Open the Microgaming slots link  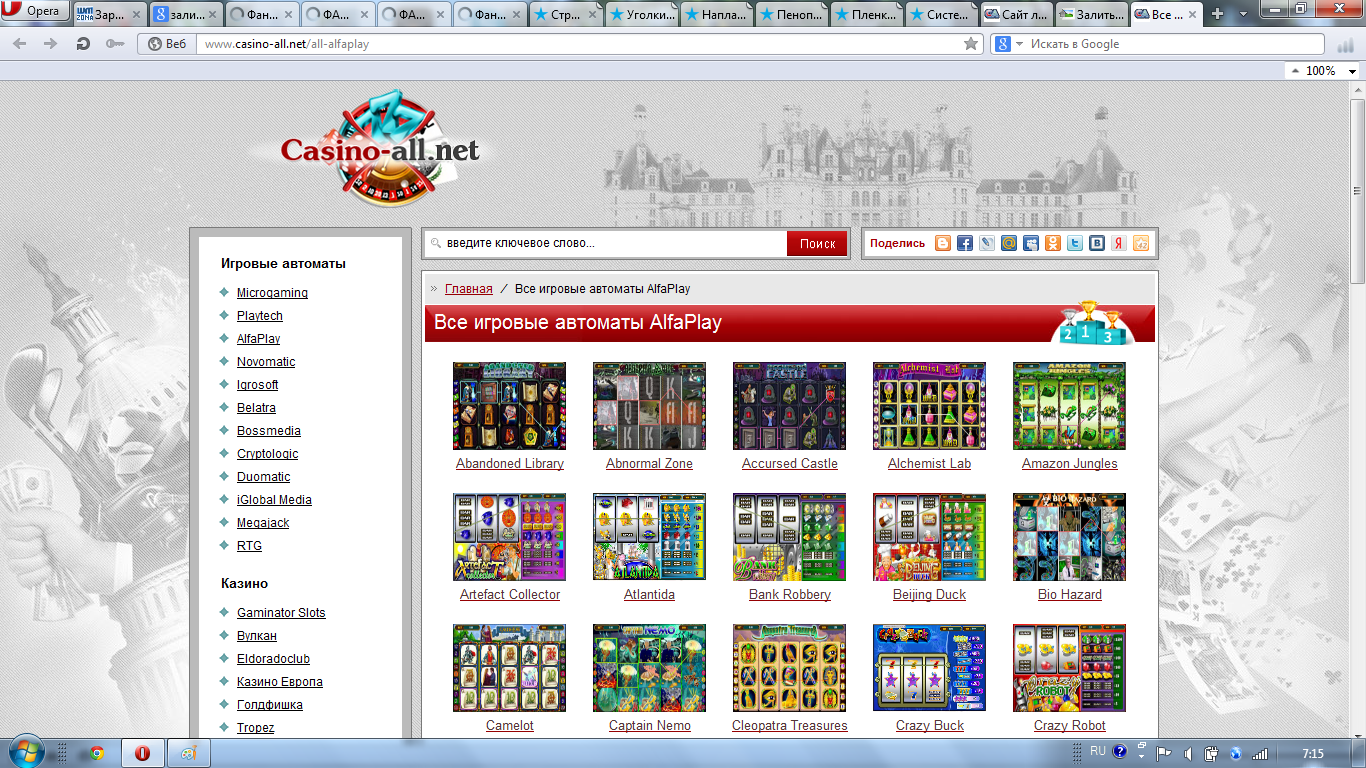[272, 293]
